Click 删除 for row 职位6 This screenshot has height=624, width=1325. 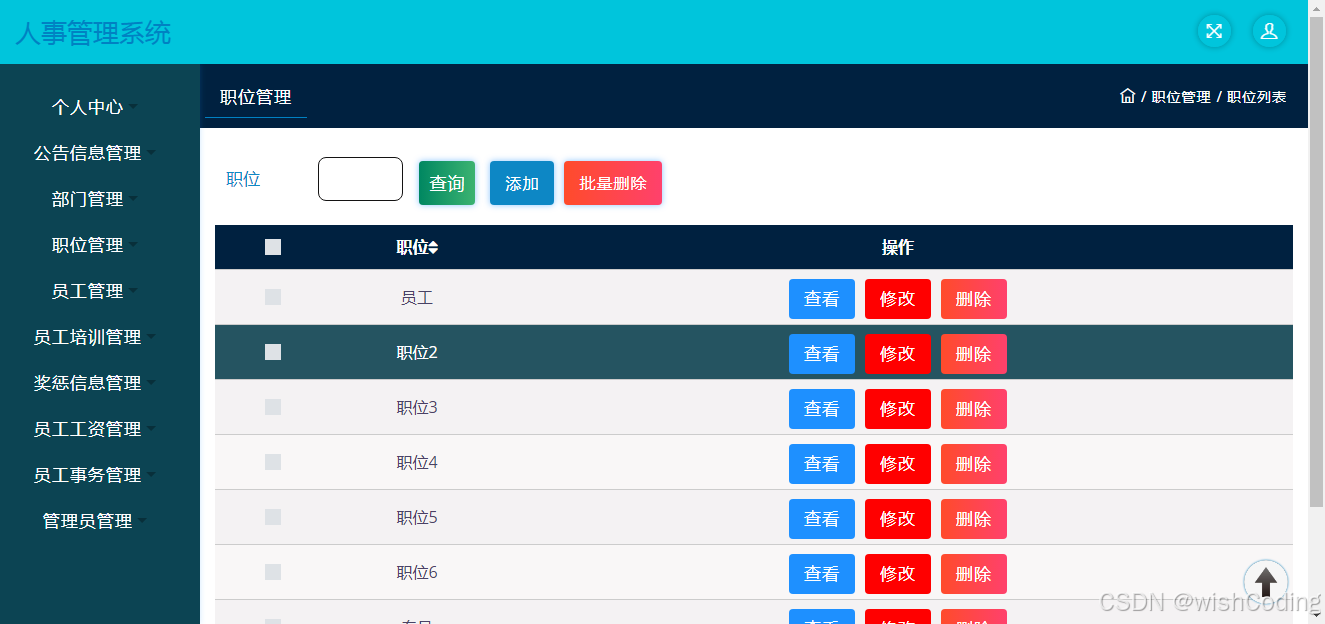[974, 574]
